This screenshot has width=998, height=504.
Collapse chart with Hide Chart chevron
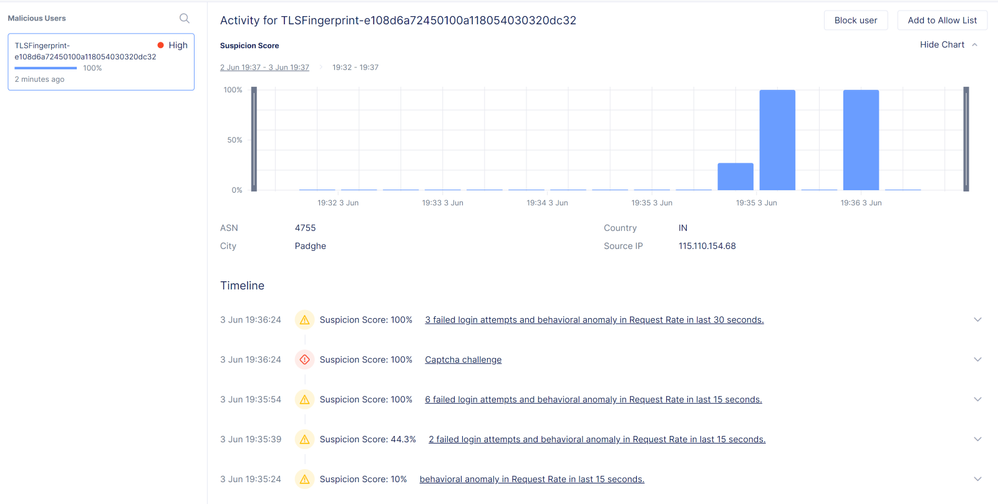tap(974, 45)
